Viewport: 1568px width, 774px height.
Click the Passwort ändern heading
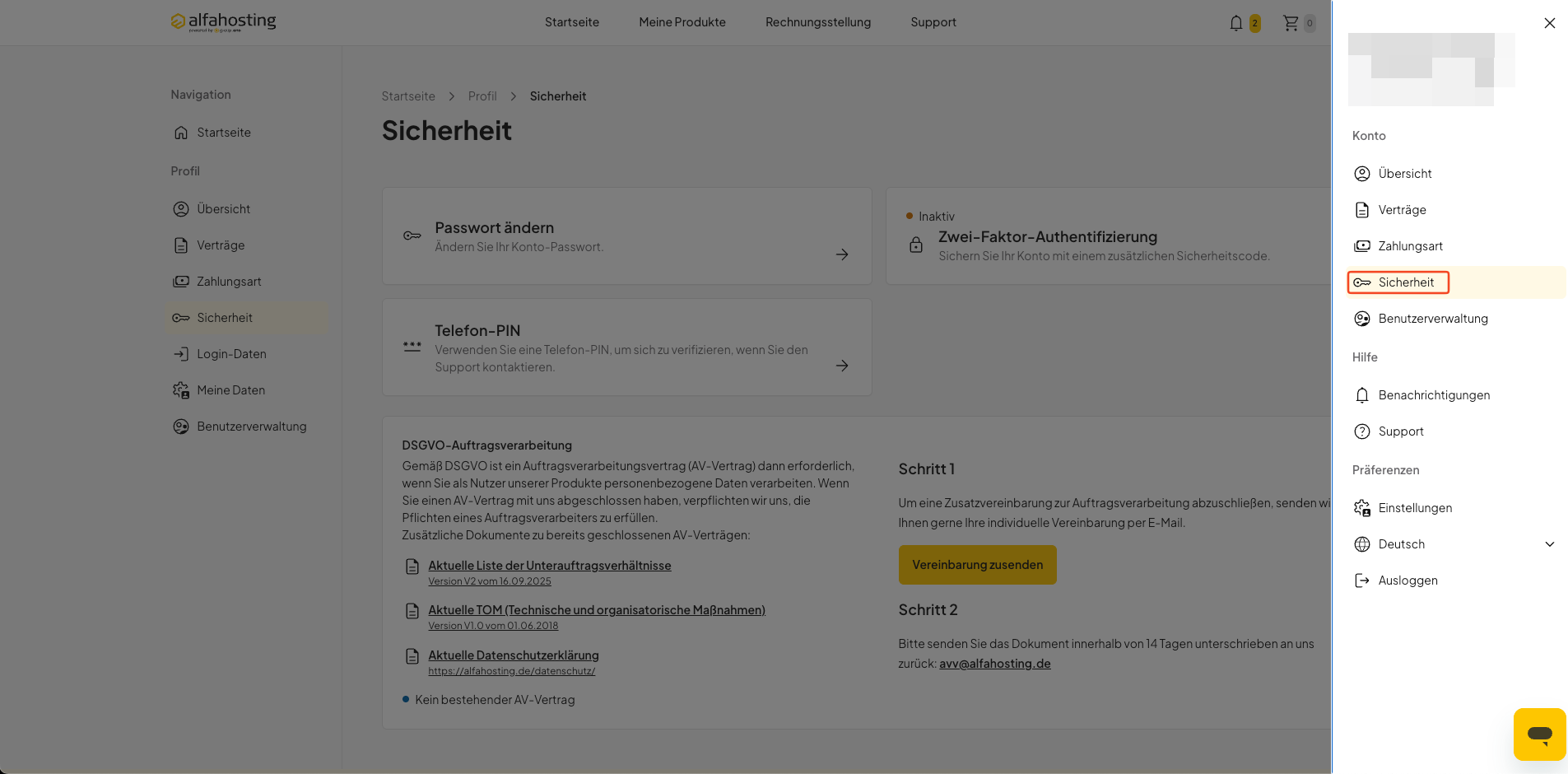click(494, 228)
